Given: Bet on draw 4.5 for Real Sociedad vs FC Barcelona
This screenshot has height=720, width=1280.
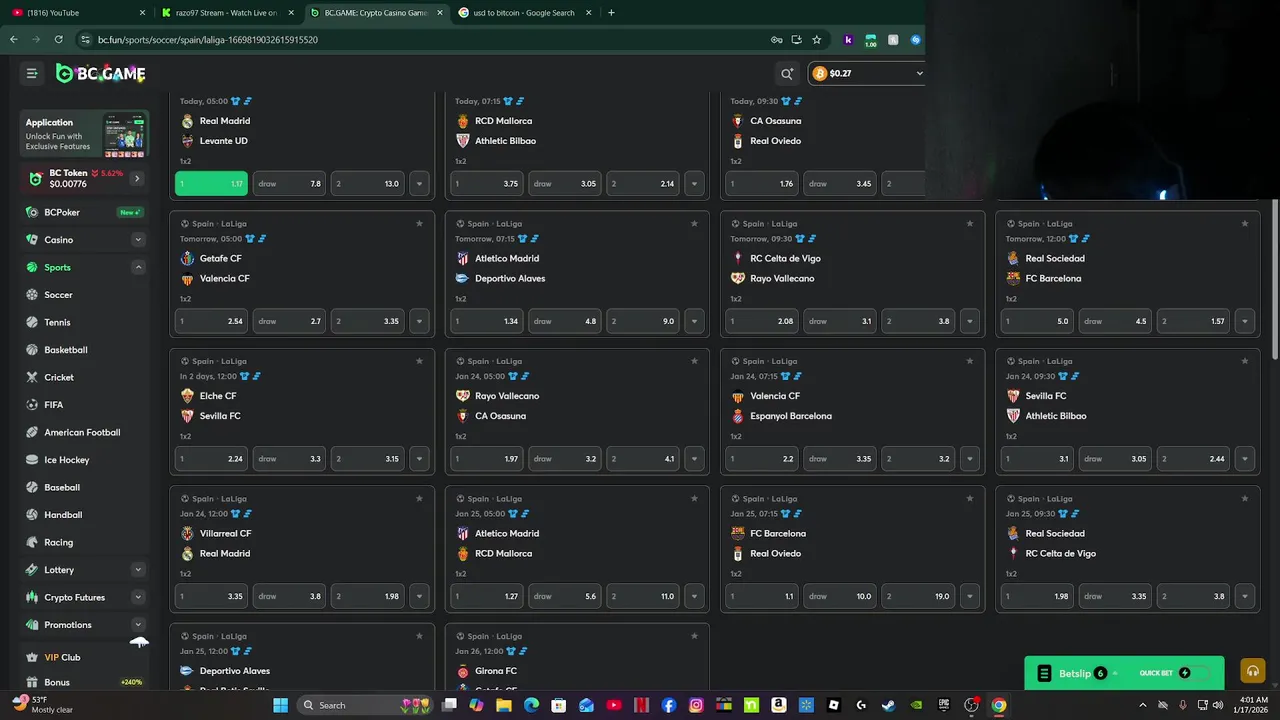Looking at the screenshot, I should (x=1115, y=321).
